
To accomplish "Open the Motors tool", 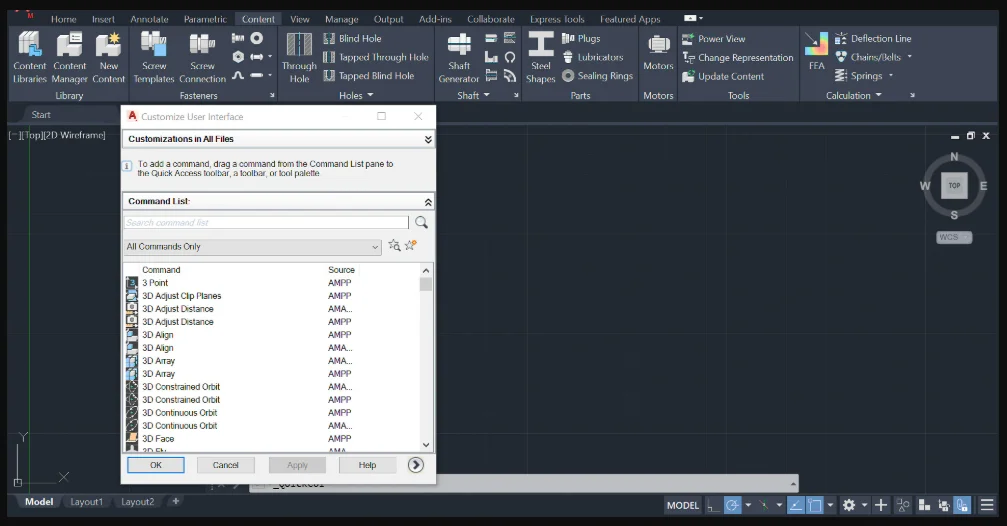I will pyautogui.click(x=658, y=53).
